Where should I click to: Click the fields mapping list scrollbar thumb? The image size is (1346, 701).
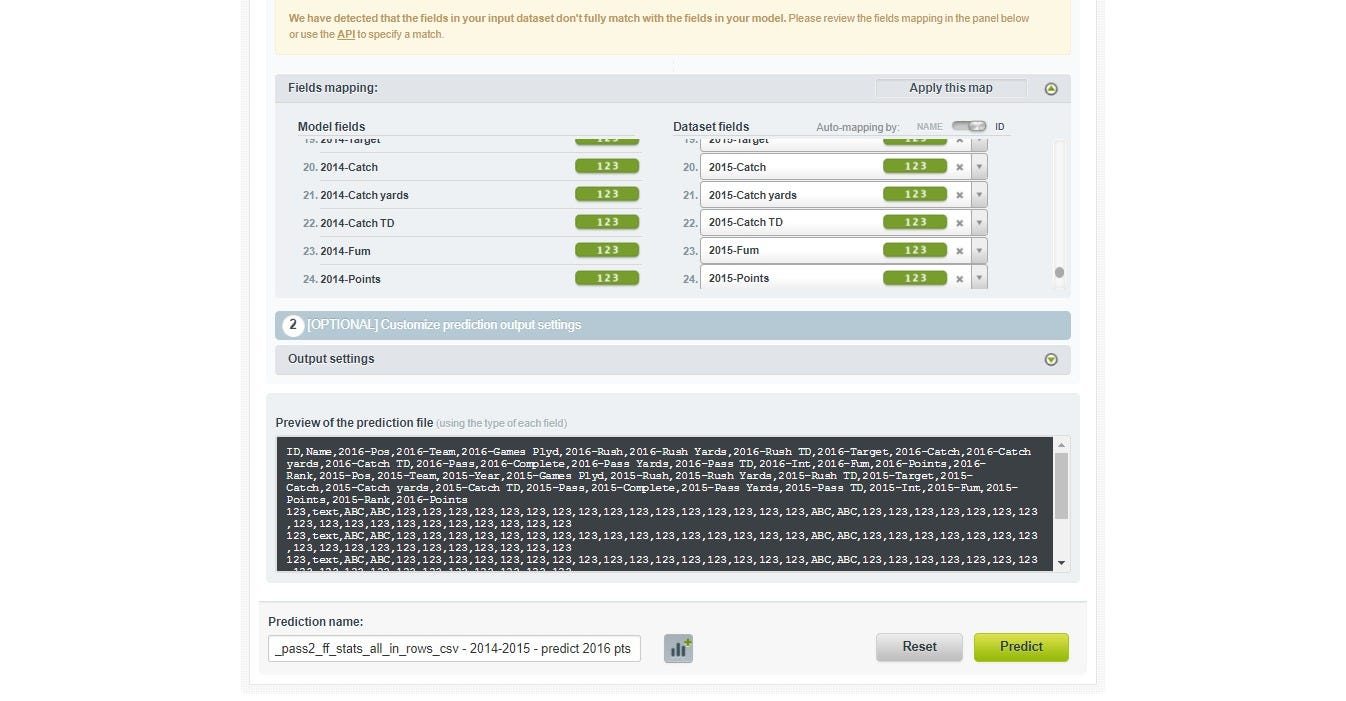coord(1059,272)
